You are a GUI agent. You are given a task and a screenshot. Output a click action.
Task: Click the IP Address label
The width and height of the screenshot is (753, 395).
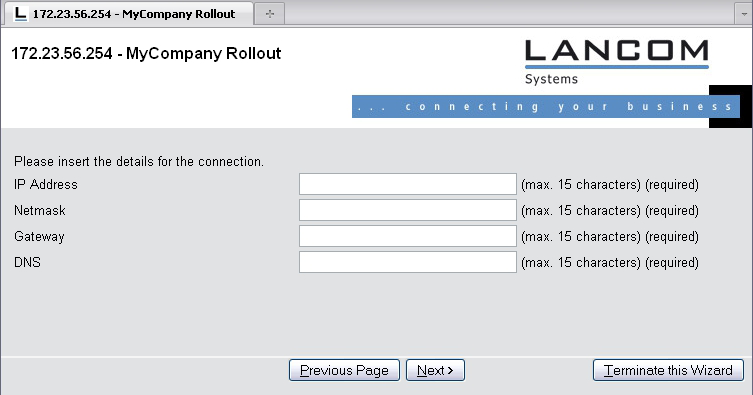click(46, 184)
